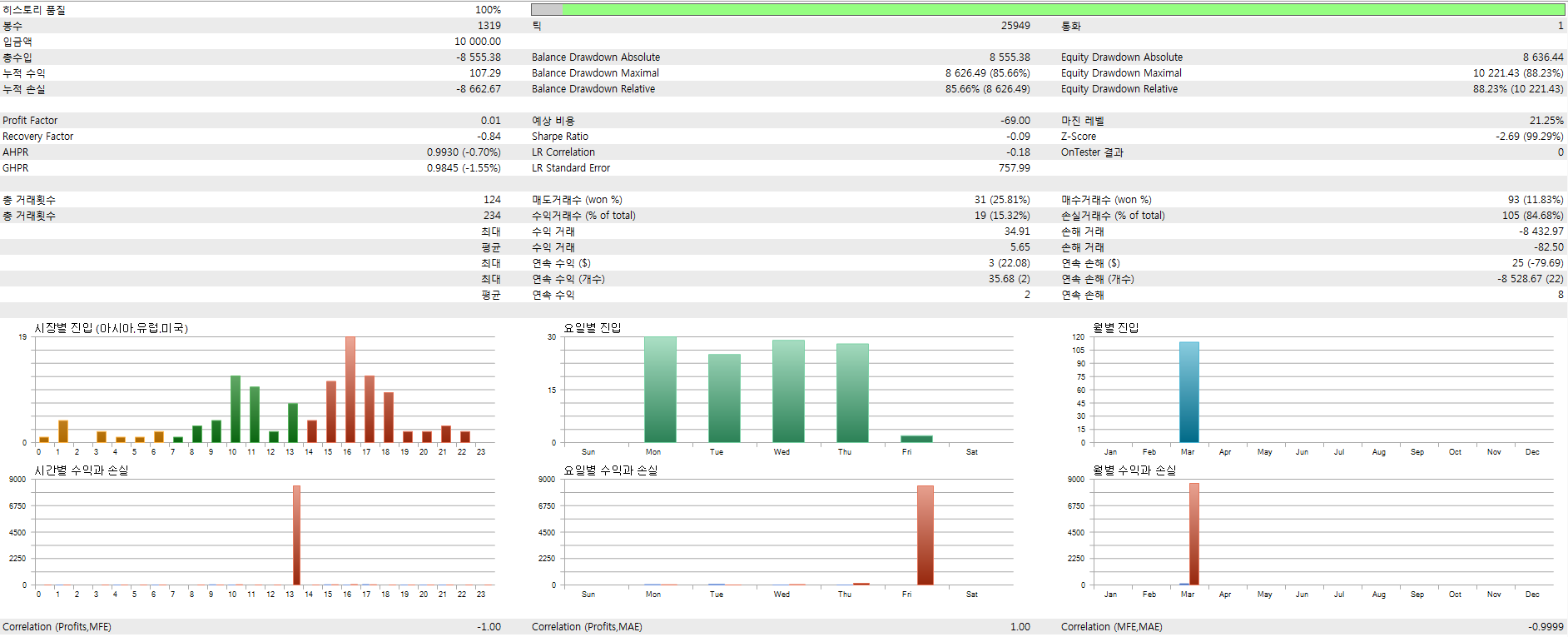Click the Equity Drawdown Absolute value 8 636.44
The image size is (1568, 637).
point(1543,57)
